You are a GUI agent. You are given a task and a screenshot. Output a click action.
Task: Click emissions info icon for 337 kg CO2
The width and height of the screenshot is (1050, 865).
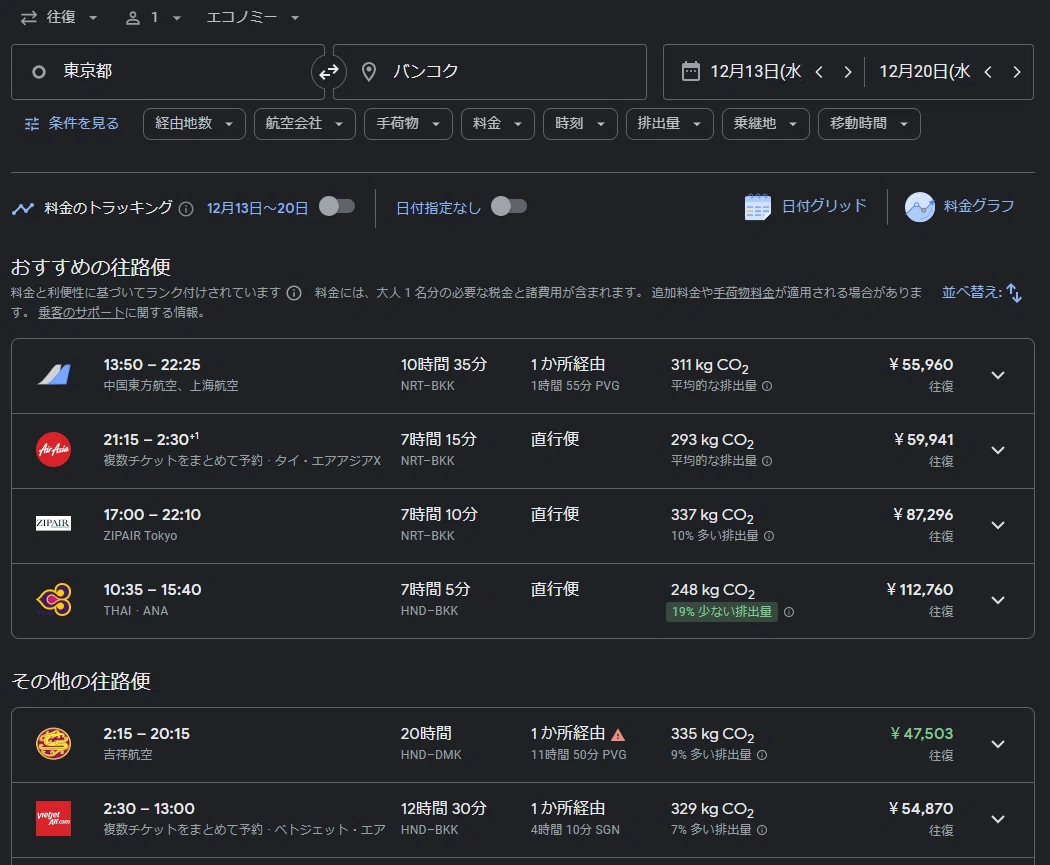769,536
